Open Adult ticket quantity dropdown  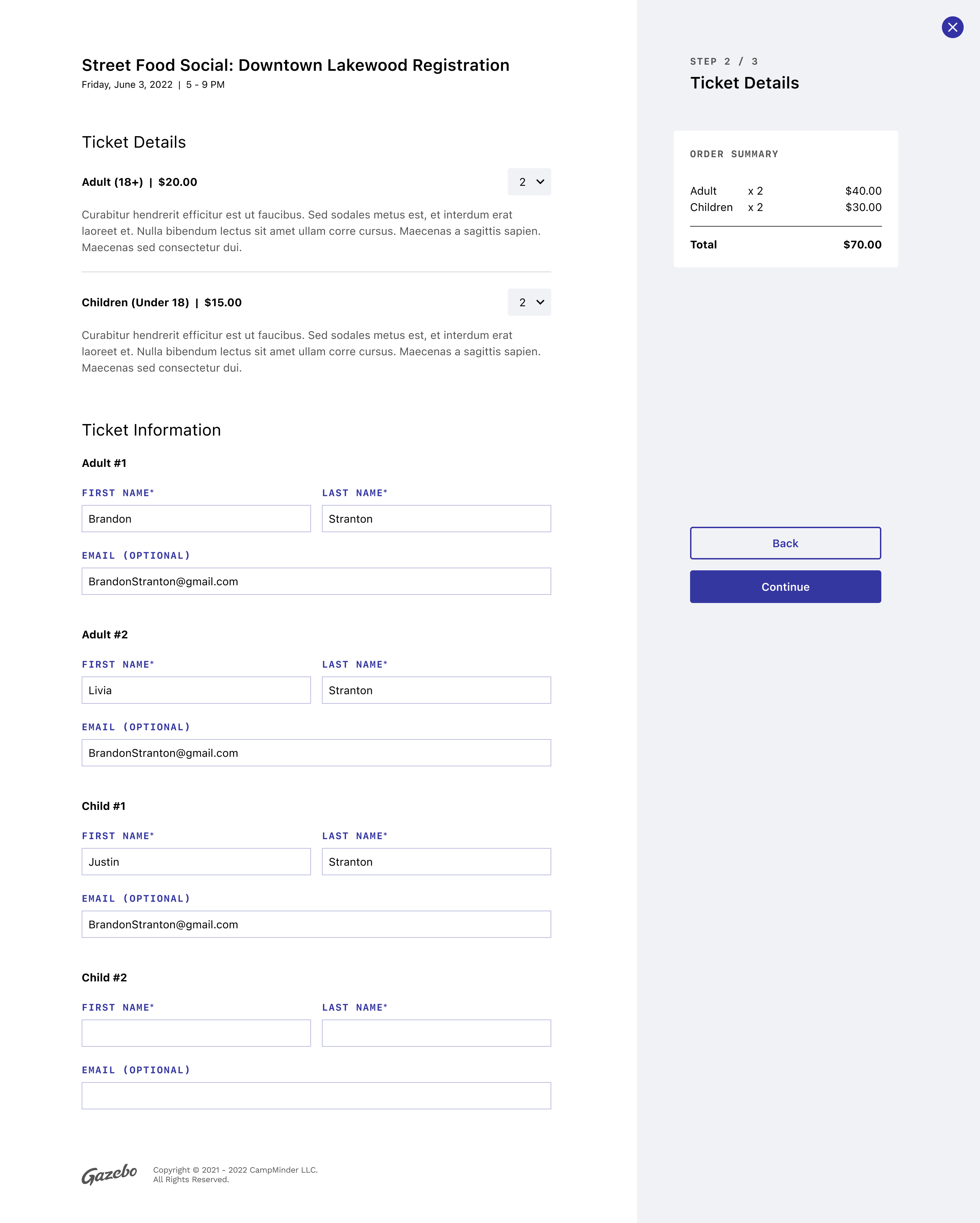(x=528, y=181)
